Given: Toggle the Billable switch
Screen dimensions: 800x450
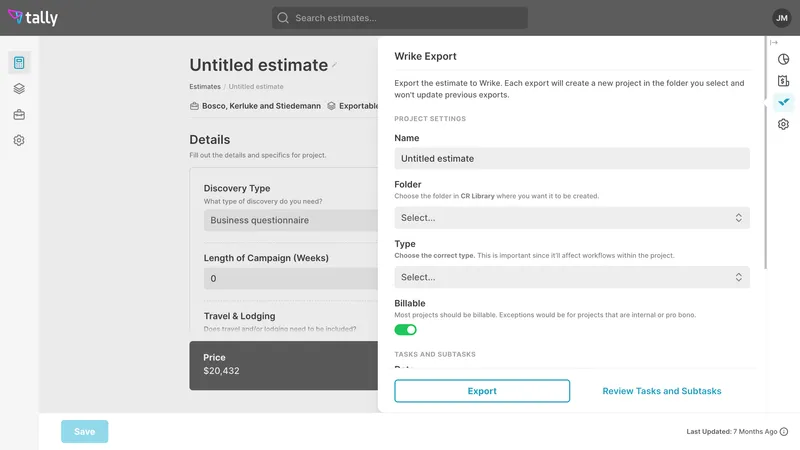Looking at the screenshot, I should pos(406,330).
